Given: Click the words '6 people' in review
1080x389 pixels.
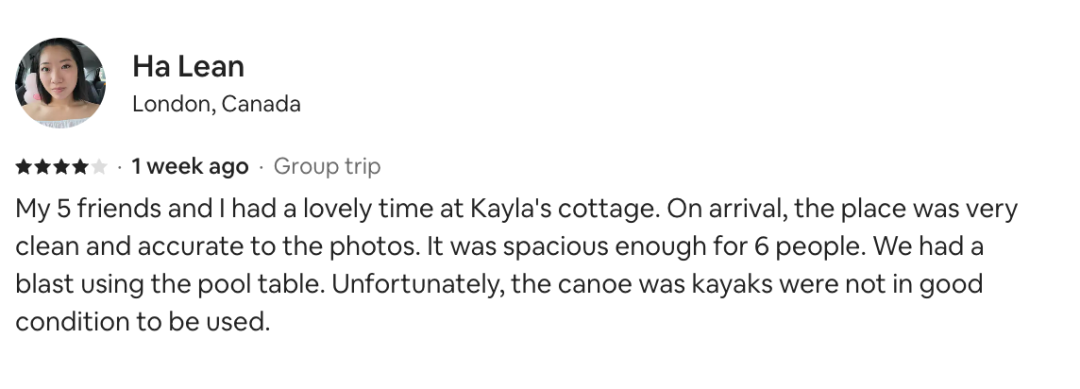Looking at the screenshot, I should coord(809,246).
